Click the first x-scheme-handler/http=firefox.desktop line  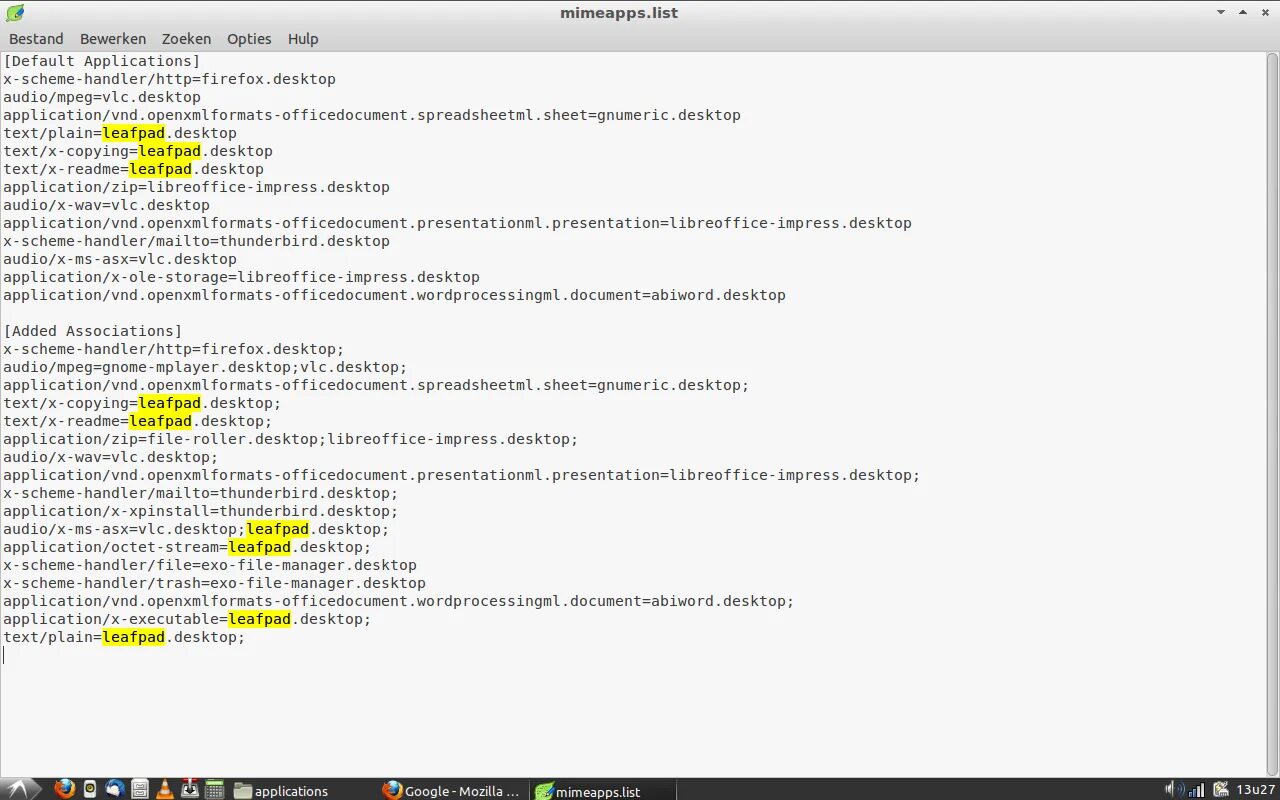(x=170, y=79)
